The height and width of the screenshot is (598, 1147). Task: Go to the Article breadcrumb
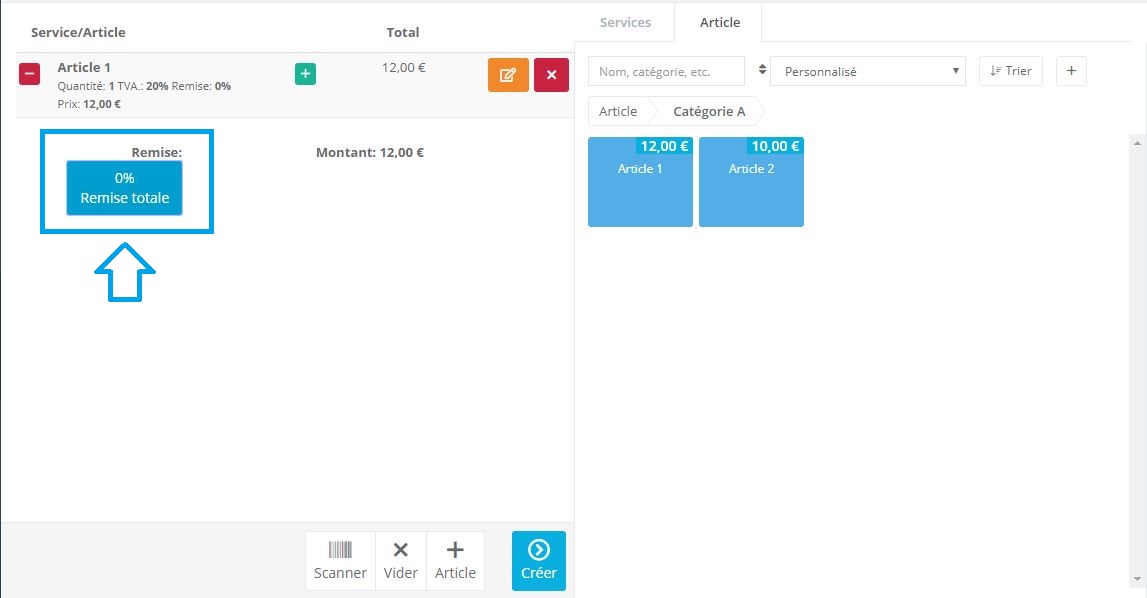pos(618,111)
